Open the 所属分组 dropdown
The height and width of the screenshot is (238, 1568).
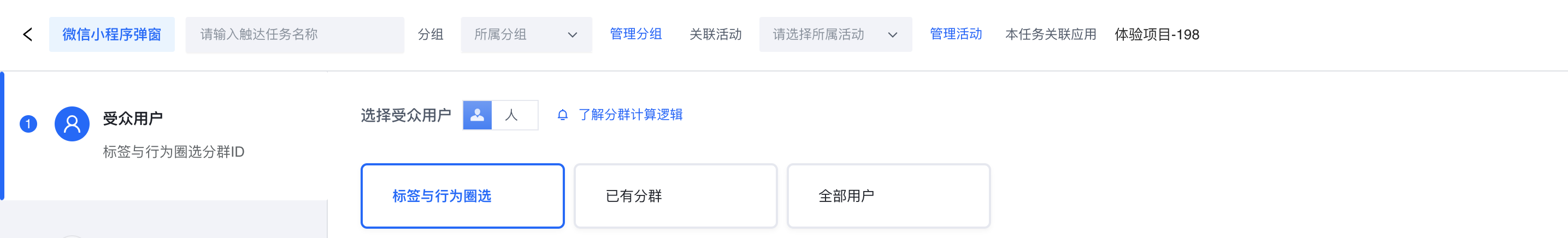tap(517, 35)
